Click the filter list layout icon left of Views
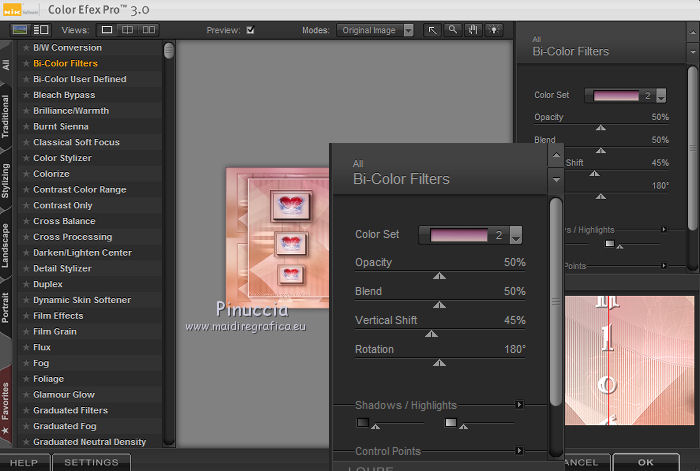The width and height of the screenshot is (700, 471). (x=41, y=30)
